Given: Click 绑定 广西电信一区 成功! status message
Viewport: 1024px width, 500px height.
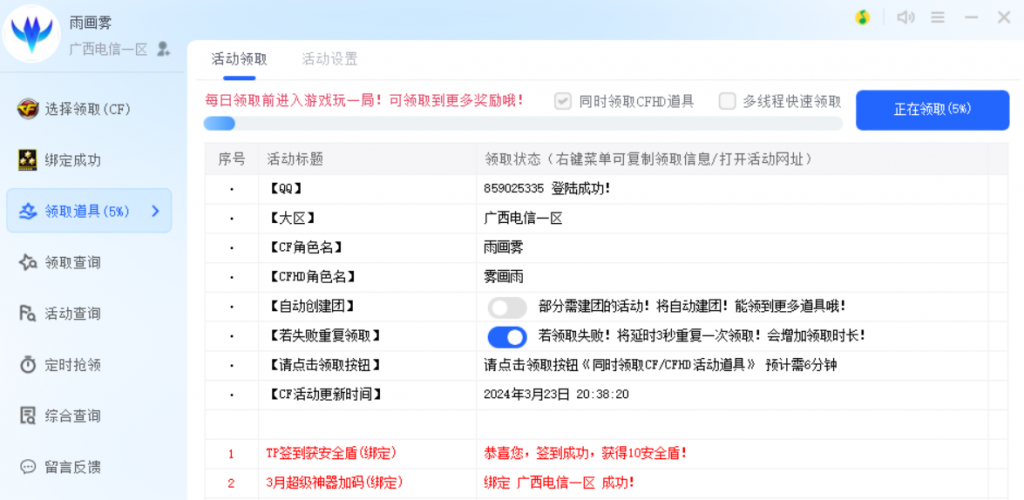Looking at the screenshot, I should 559,483.
